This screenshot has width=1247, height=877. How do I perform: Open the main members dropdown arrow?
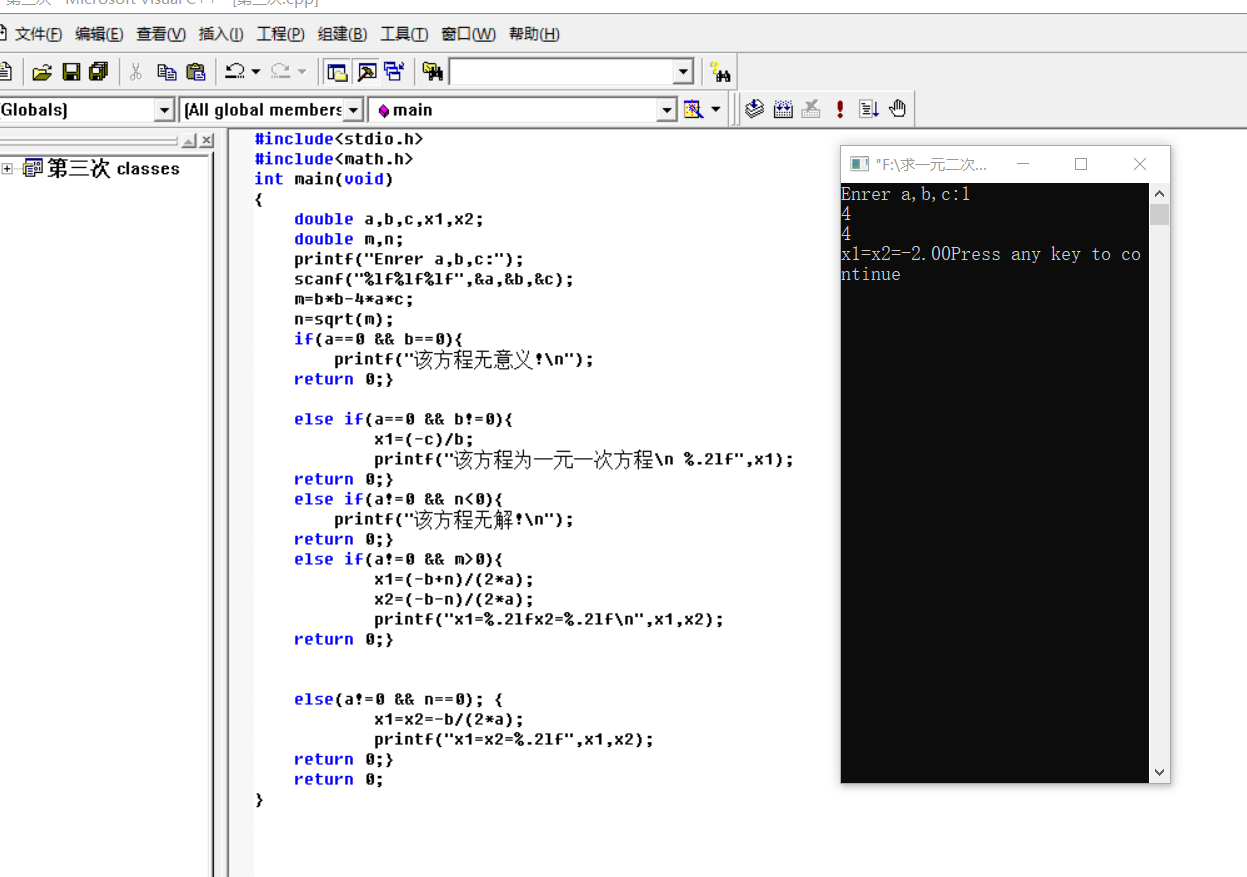coord(667,110)
